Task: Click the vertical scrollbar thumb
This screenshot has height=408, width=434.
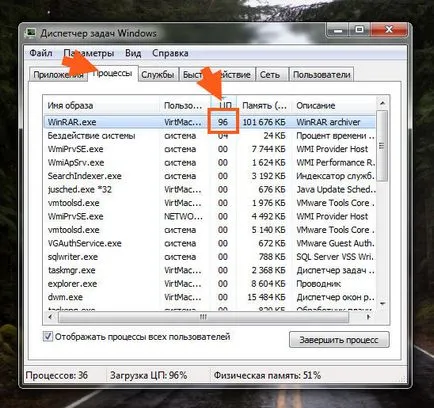Action: tap(382, 146)
